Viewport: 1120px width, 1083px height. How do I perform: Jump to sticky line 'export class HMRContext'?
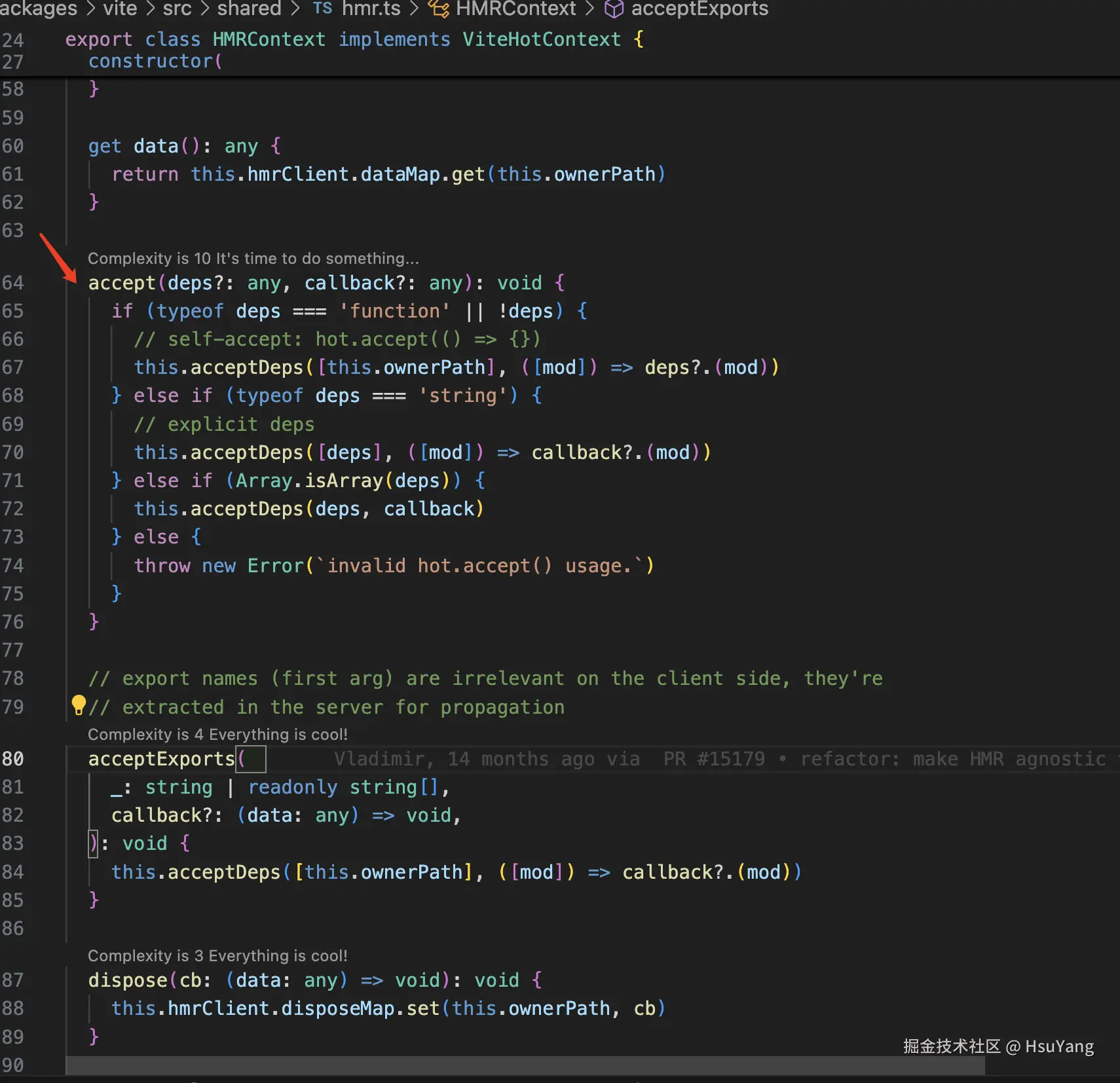[354, 39]
